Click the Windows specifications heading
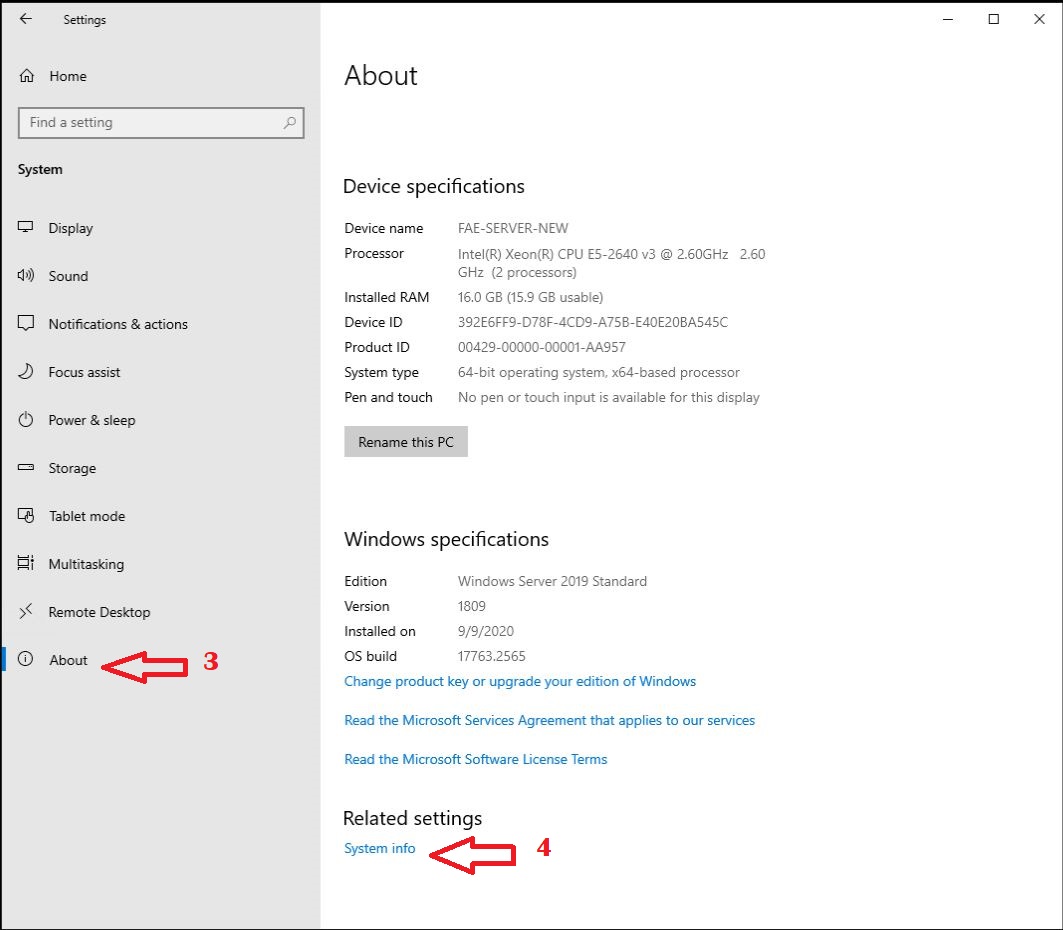Viewport: 1063px width, 930px height. (x=446, y=540)
